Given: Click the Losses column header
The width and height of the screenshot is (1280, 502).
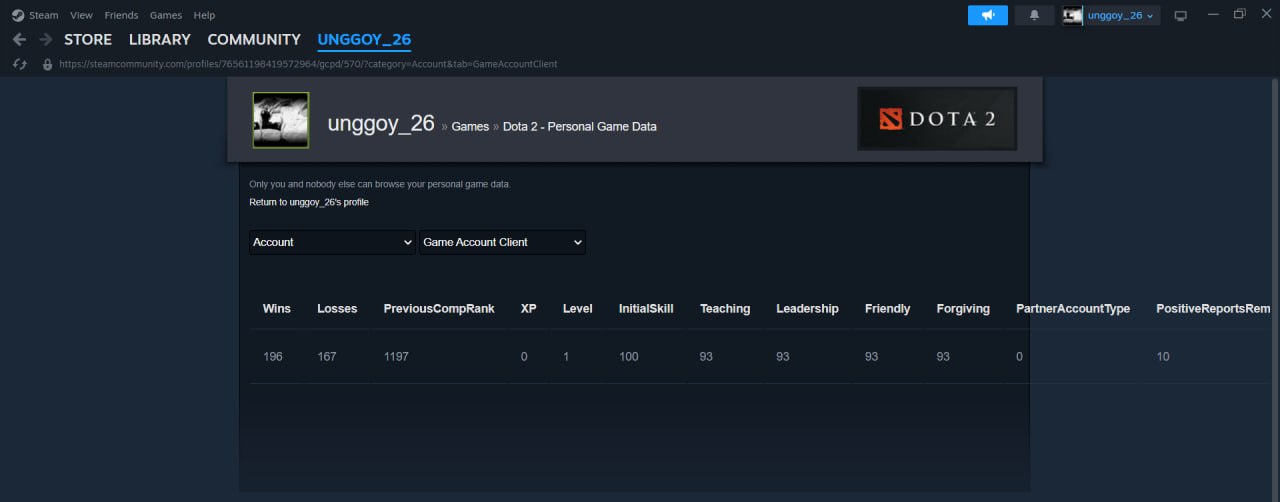Looking at the screenshot, I should coord(337,309).
